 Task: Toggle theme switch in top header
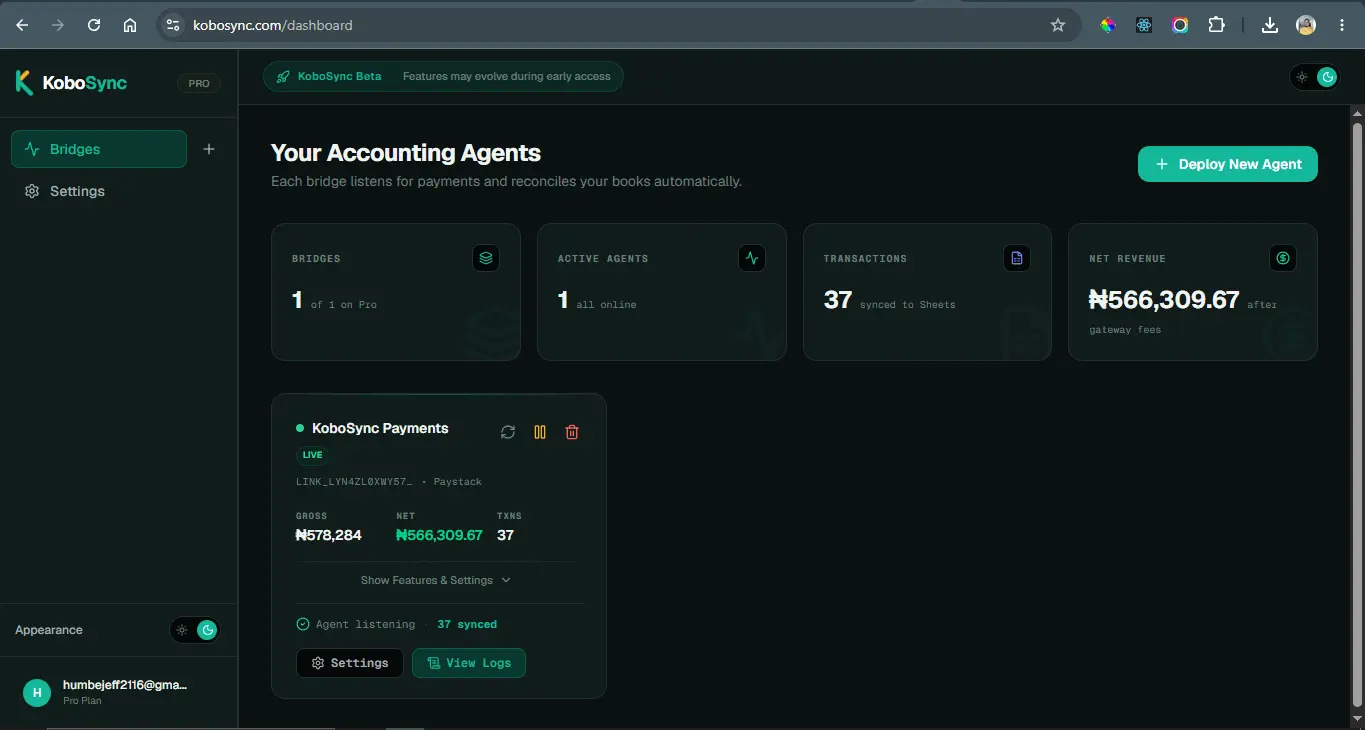[x=1315, y=76]
